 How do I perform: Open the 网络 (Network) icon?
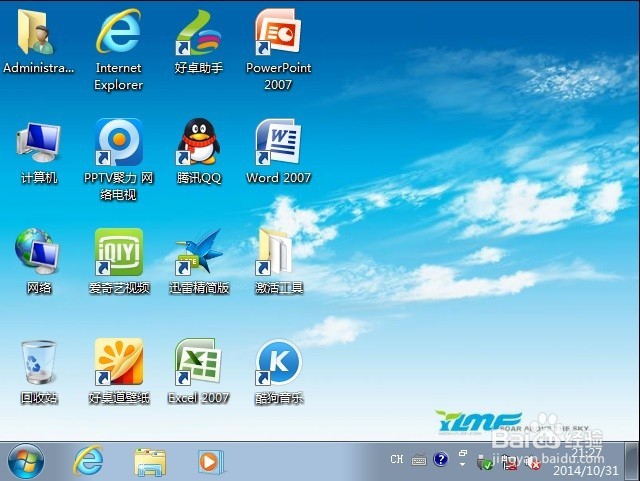point(37,252)
